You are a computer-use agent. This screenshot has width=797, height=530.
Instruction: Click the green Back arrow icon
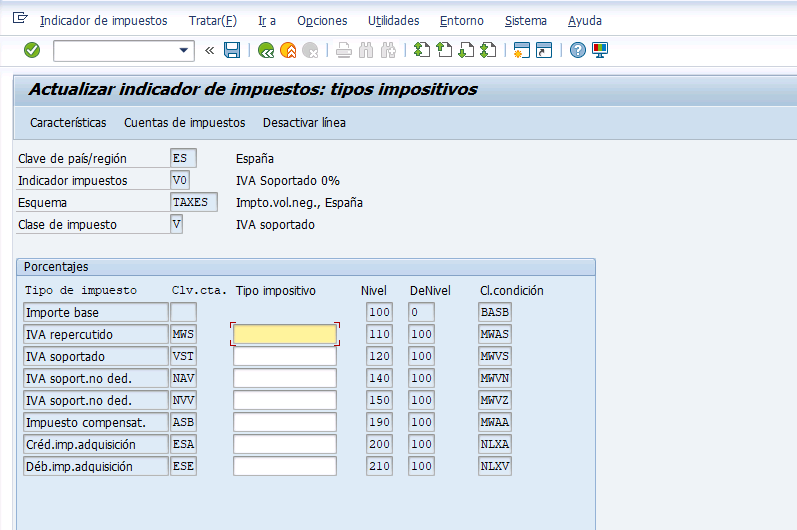click(x=266, y=50)
